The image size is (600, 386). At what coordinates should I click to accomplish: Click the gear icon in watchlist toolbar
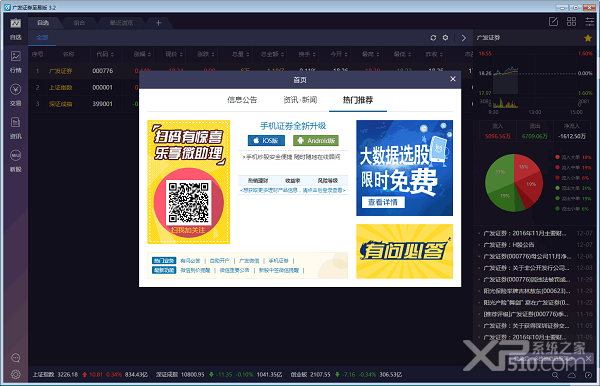(445, 37)
